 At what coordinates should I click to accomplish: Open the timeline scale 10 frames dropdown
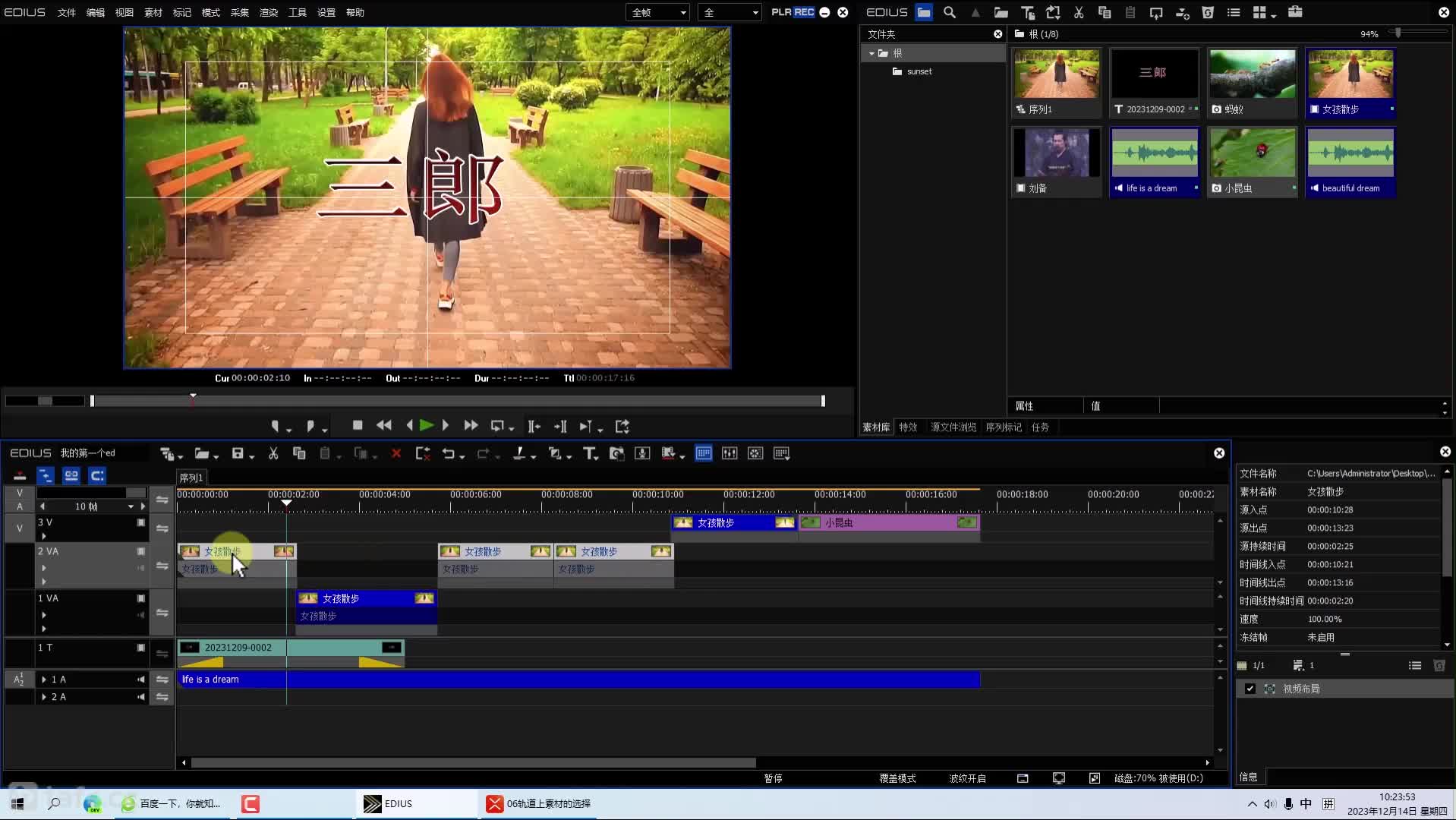tap(131, 506)
